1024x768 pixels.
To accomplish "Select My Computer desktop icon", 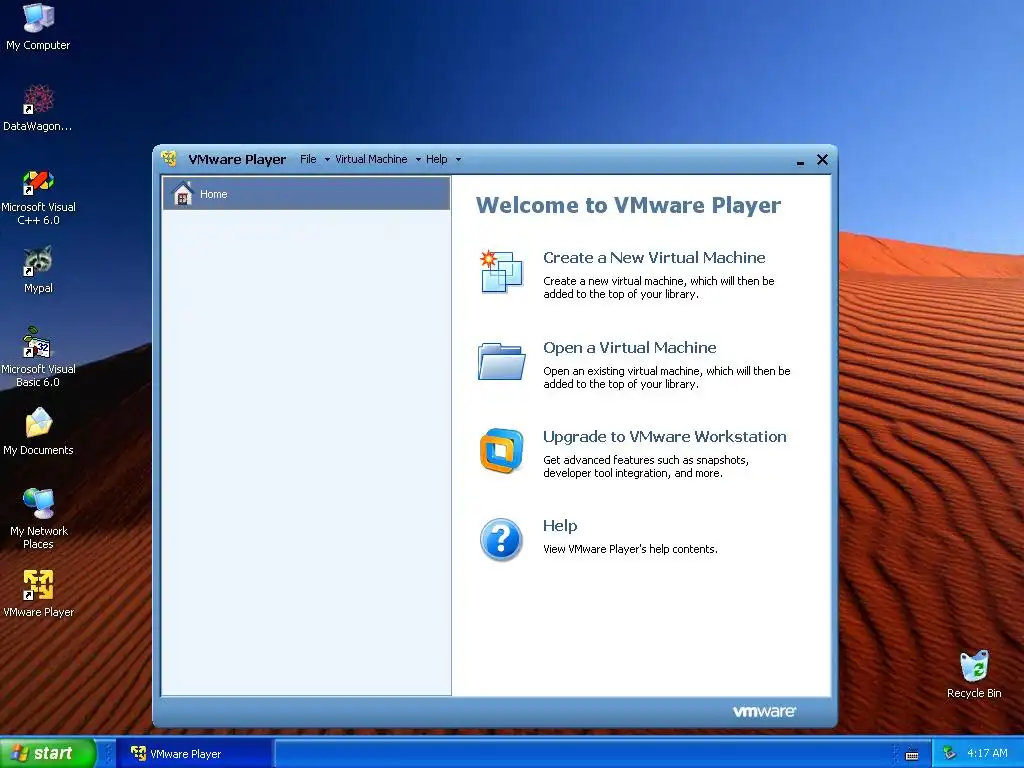I will tap(38, 27).
